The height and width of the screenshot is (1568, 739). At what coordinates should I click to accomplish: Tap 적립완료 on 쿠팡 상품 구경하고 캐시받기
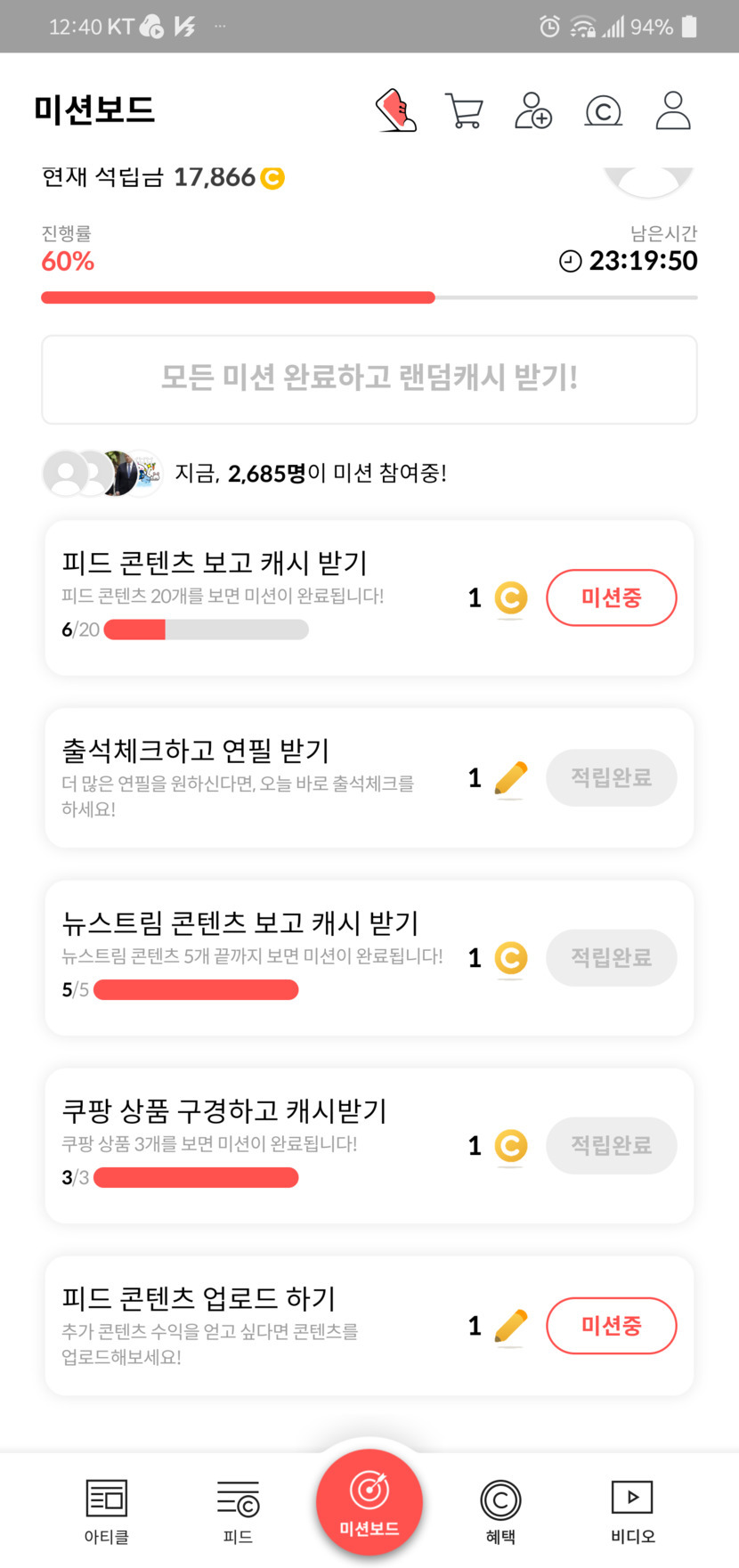[x=611, y=1145]
